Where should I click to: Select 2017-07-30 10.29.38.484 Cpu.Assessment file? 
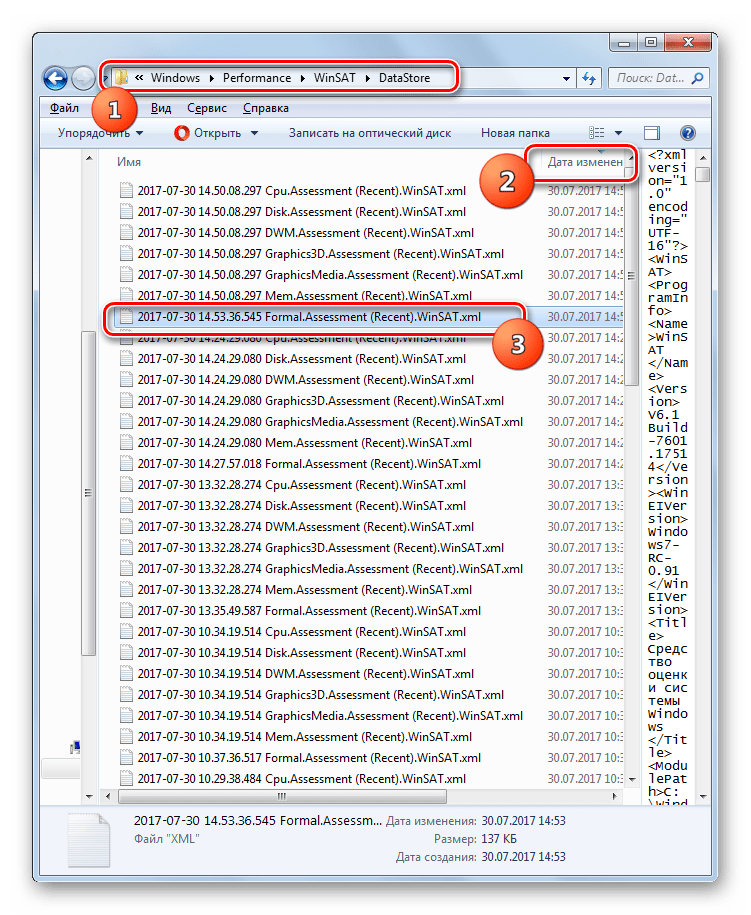302,779
